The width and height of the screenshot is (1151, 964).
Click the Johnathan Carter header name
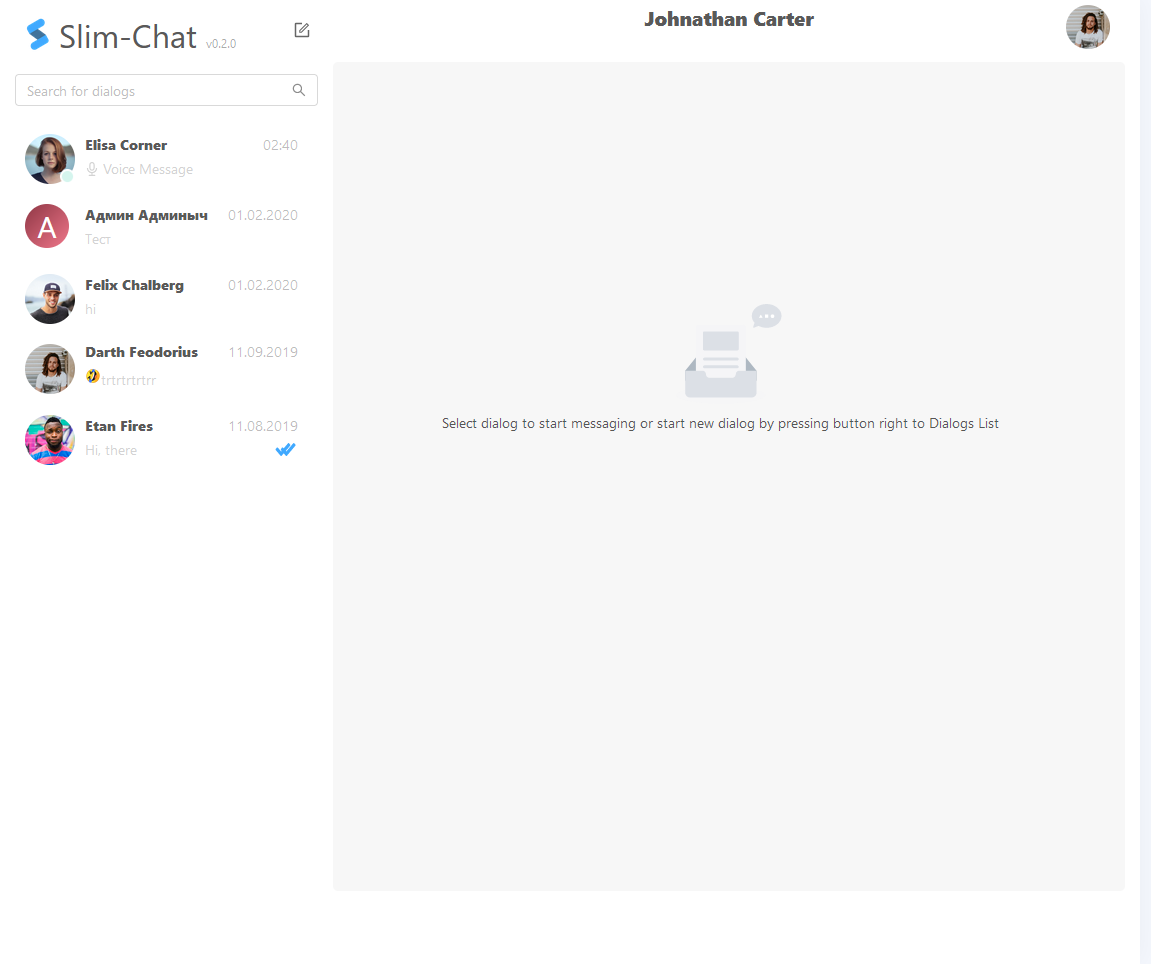pos(728,19)
